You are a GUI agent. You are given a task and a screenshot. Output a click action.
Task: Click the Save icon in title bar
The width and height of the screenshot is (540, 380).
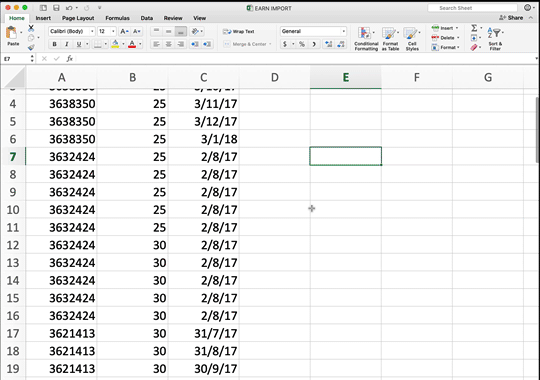[x=56, y=8]
